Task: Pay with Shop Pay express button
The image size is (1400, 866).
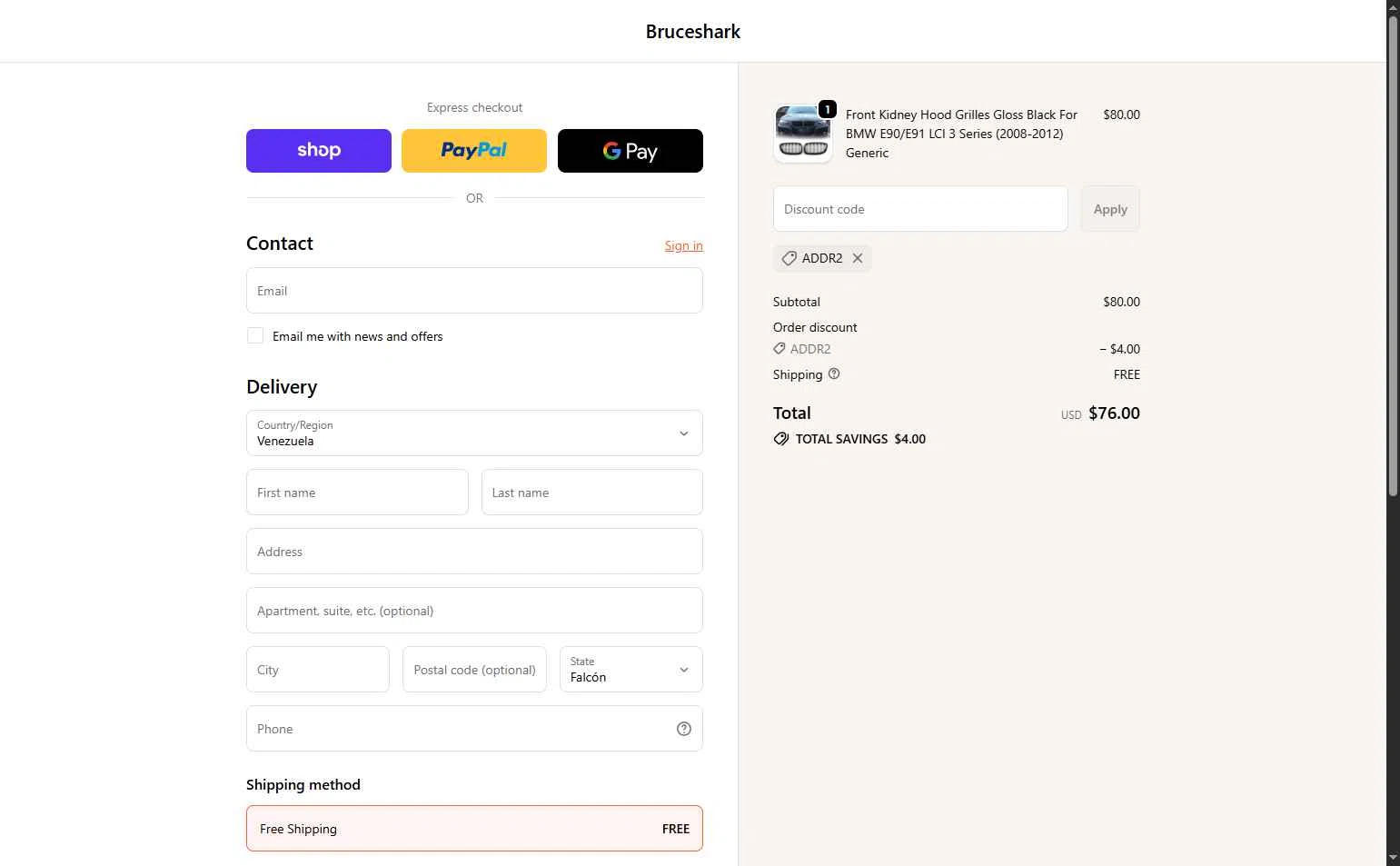Action: pyautogui.click(x=319, y=151)
